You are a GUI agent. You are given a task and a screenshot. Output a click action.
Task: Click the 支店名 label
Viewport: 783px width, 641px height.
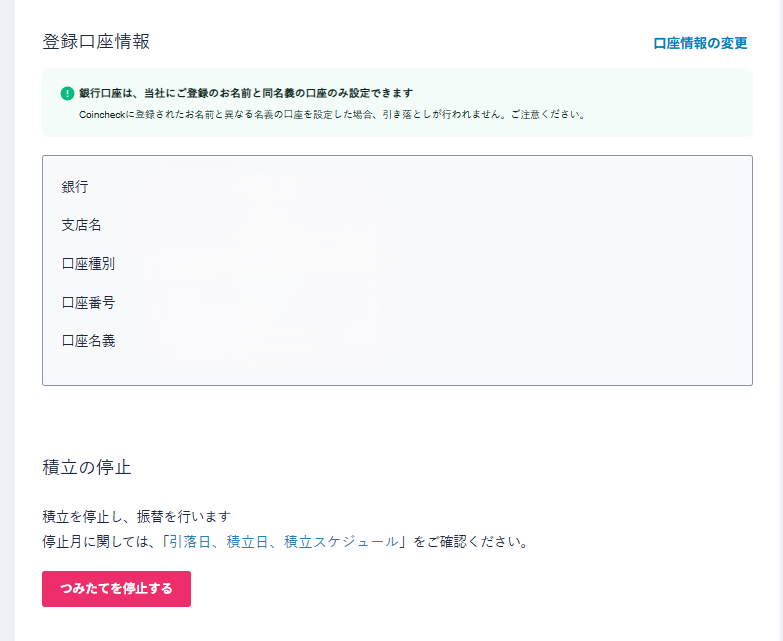pyautogui.click(x=81, y=225)
